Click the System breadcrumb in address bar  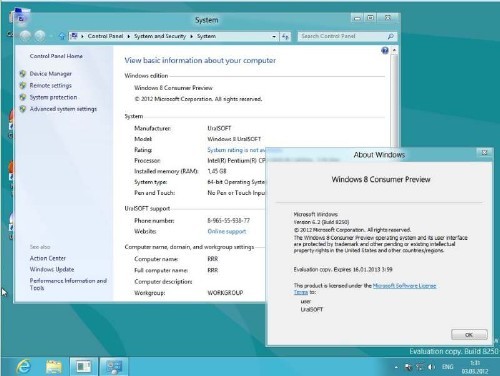pos(206,36)
